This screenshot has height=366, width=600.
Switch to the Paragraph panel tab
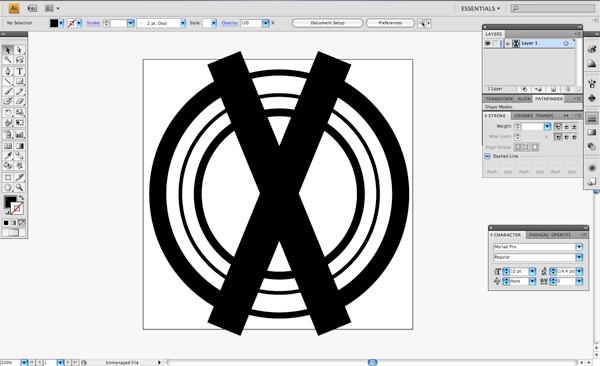(x=538, y=235)
